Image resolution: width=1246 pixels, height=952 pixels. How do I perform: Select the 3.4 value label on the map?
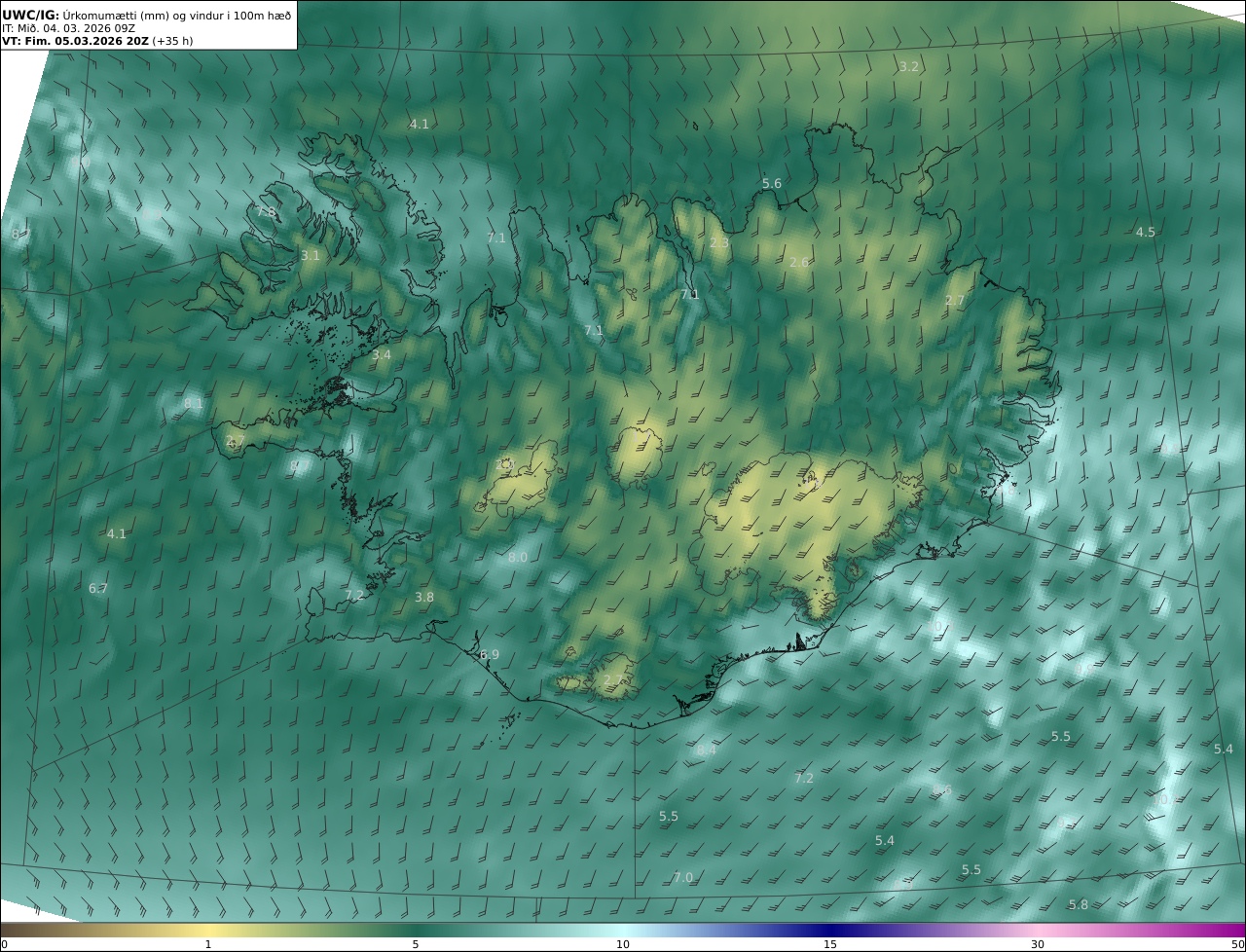point(381,355)
